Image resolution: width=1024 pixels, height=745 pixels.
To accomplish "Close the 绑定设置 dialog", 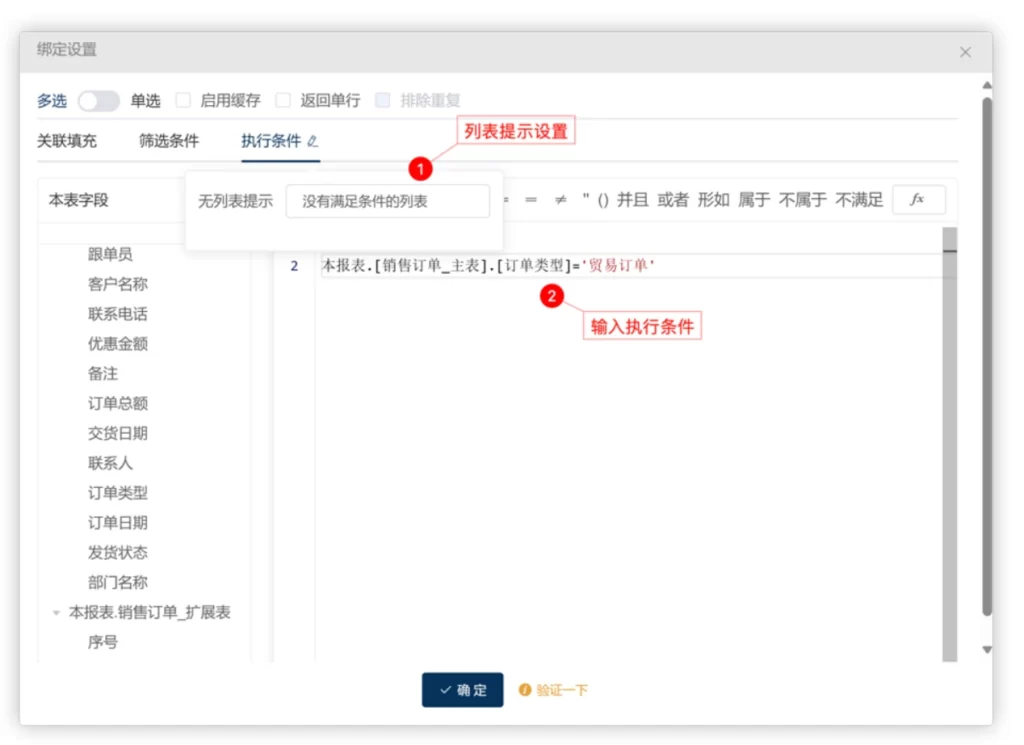I will (x=965, y=52).
